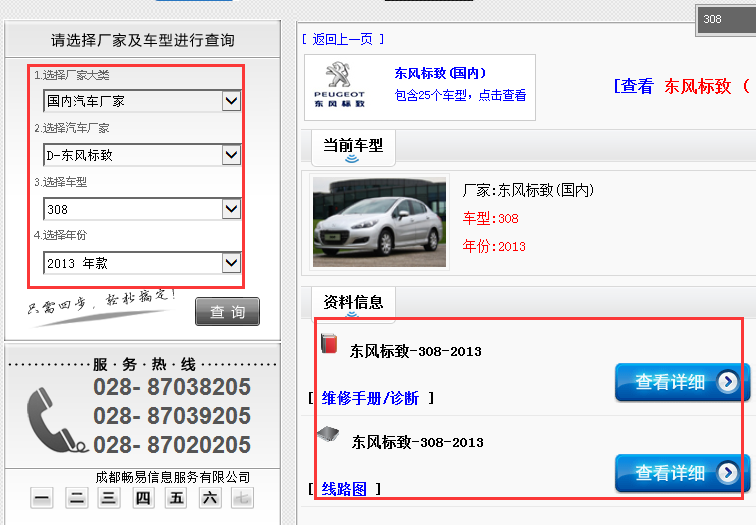
Task: Select the 资料信息 tab
Action: [x=353, y=303]
